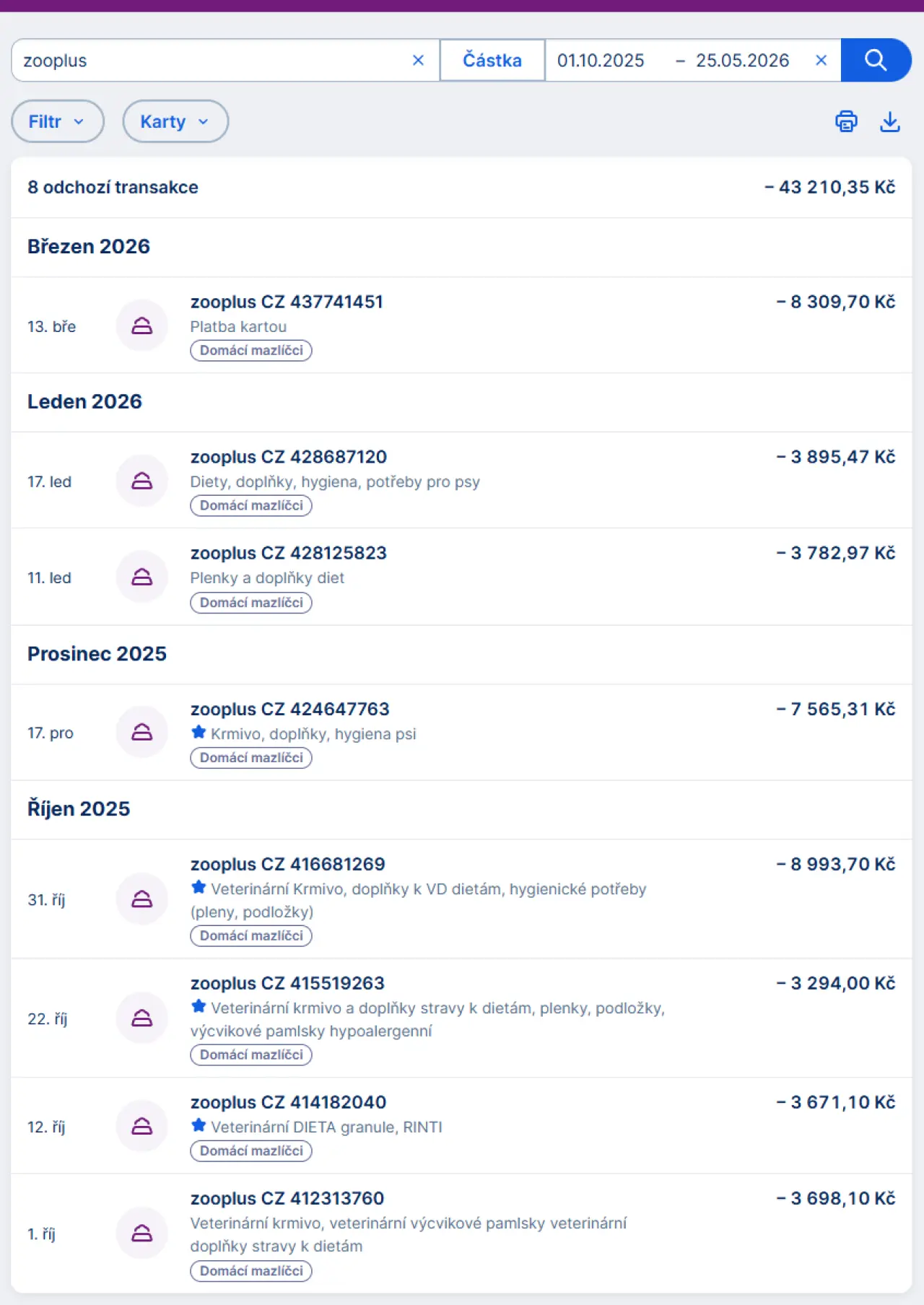Edit the end date 25.05.2026 field
This screenshot has width=924, height=1305.
pyautogui.click(x=742, y=61)
